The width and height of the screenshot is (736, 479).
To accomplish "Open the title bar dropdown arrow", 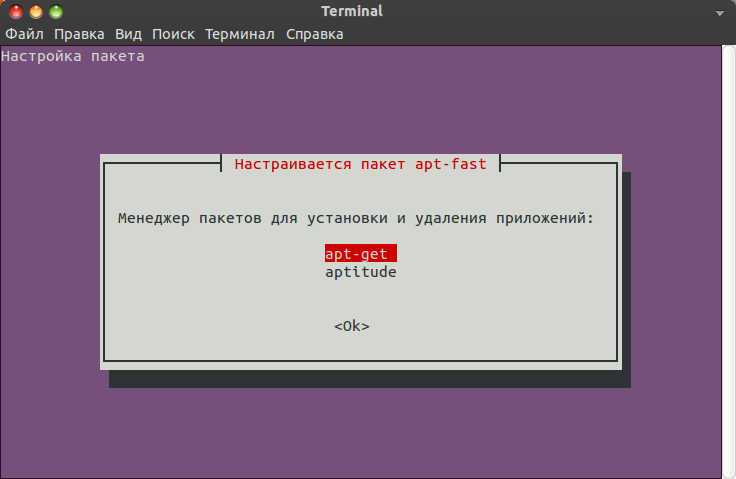I will [720, 13].
